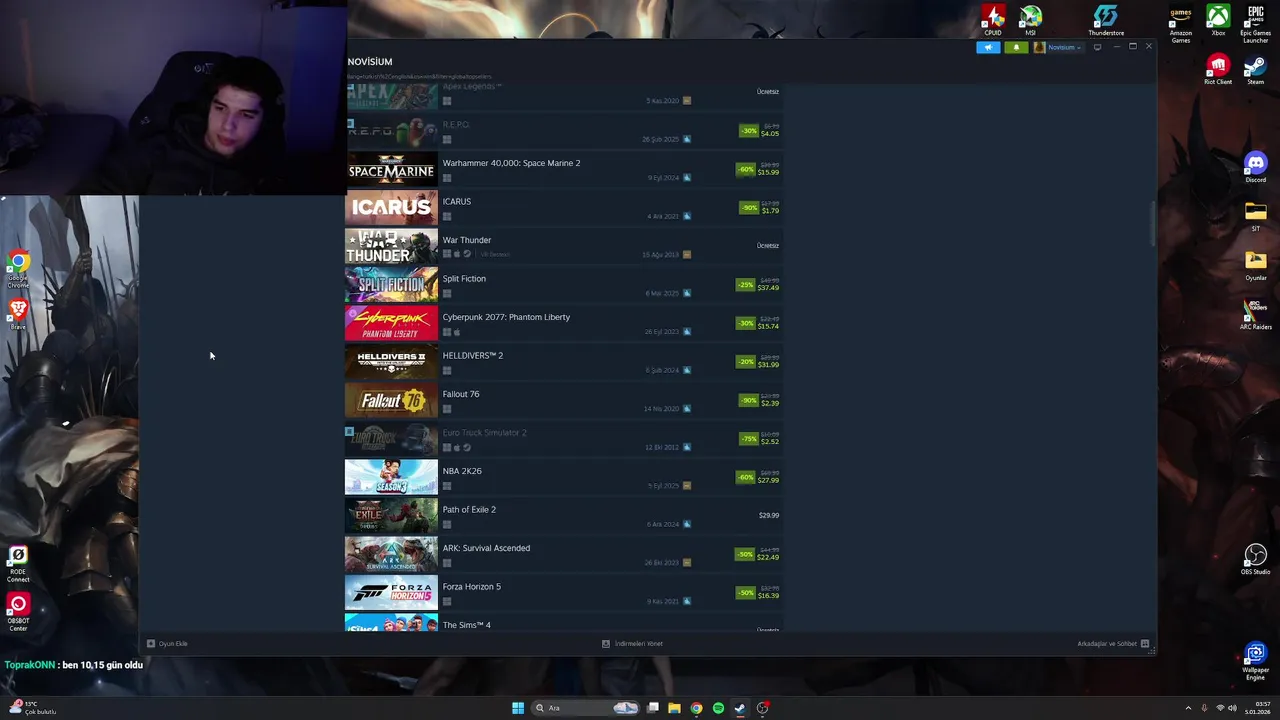
Task: Open the Steam desktop shortcut
Action: point(1256,70)
